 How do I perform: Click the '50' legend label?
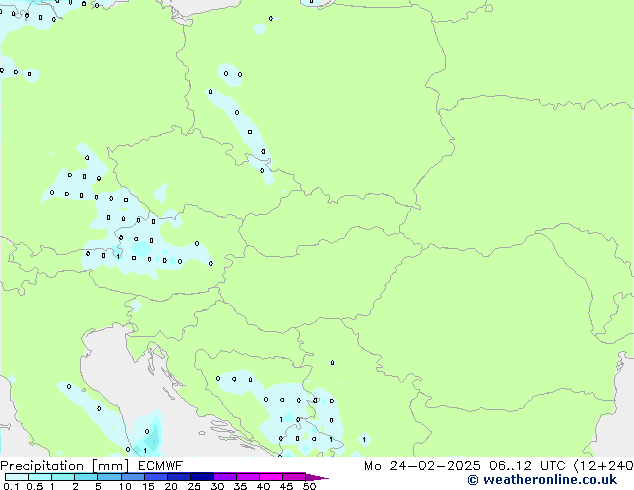click(x=310, y=486)
